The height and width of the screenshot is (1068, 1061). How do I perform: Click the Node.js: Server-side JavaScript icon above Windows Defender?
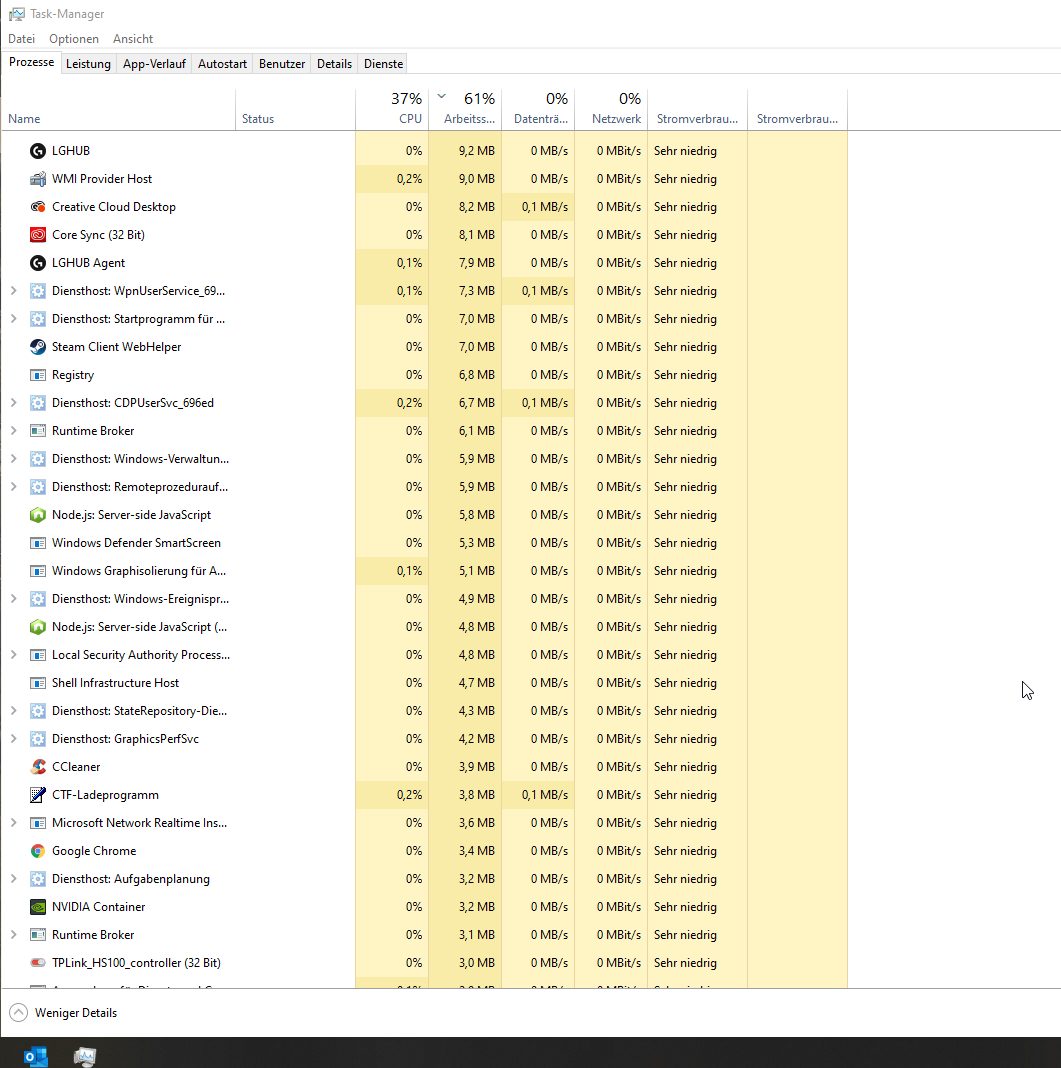coord(38,515)
